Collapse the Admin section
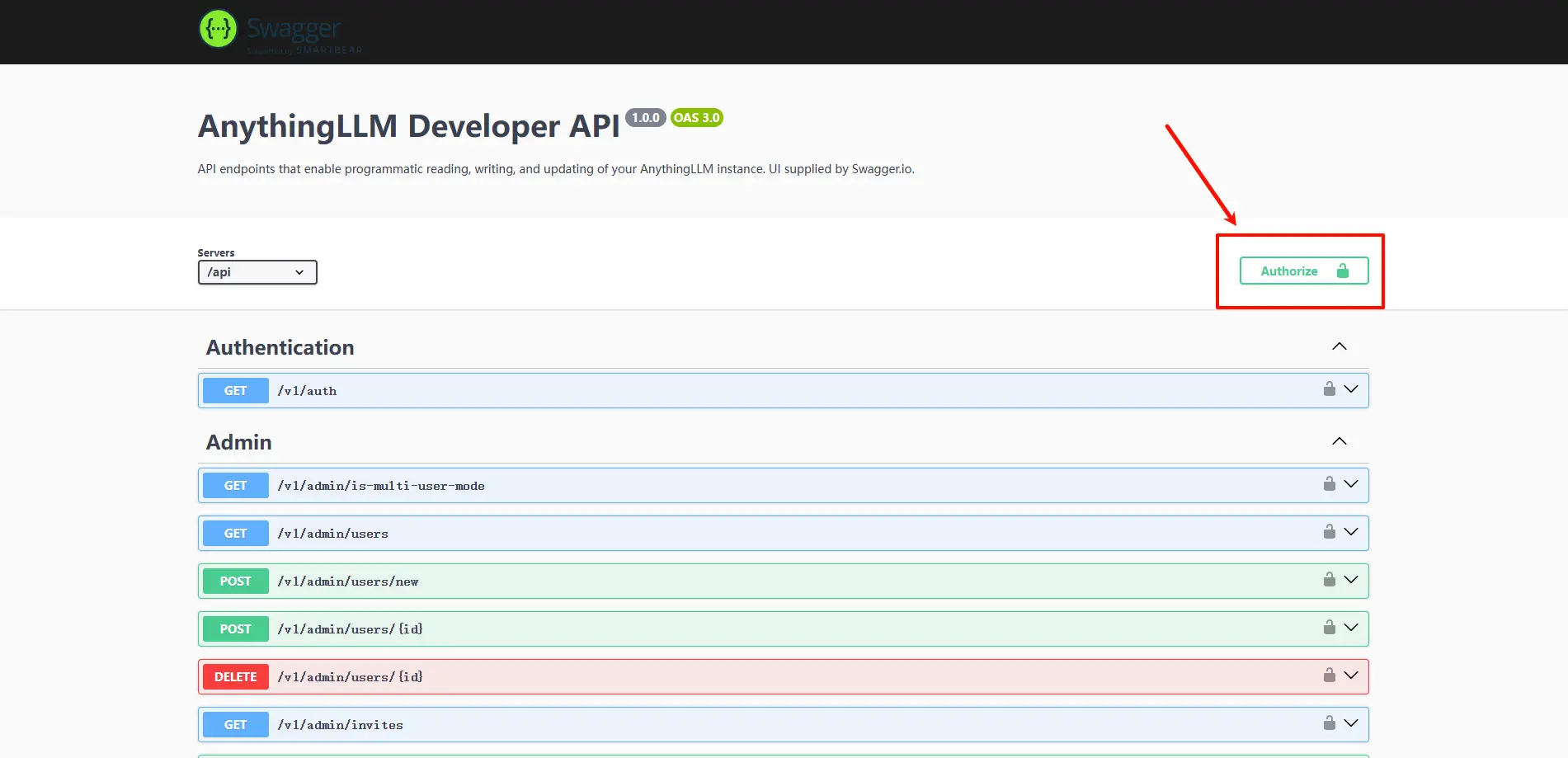Screen dimensions: 1568x758 (x=1340, y=441)
